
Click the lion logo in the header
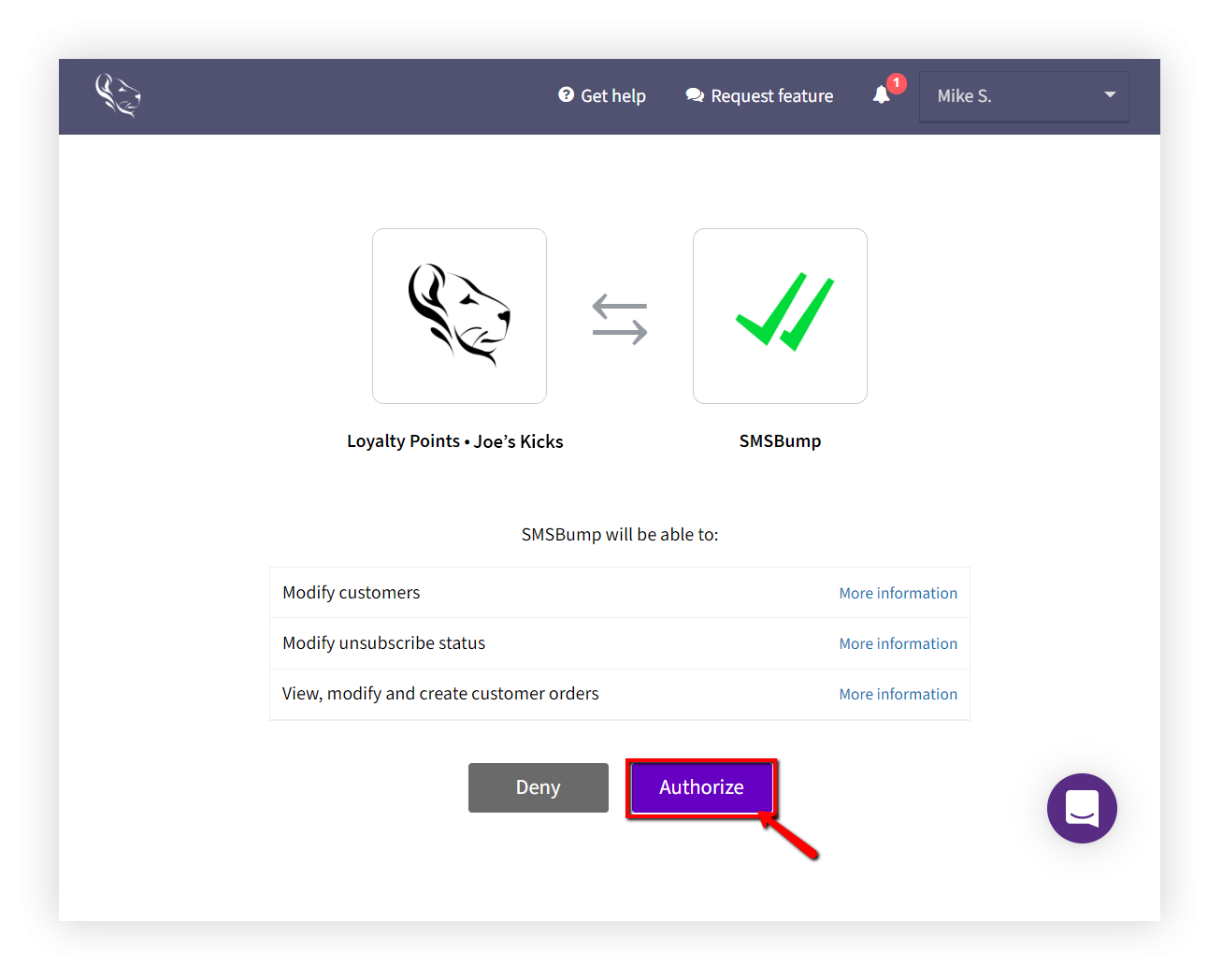[118, 95]
